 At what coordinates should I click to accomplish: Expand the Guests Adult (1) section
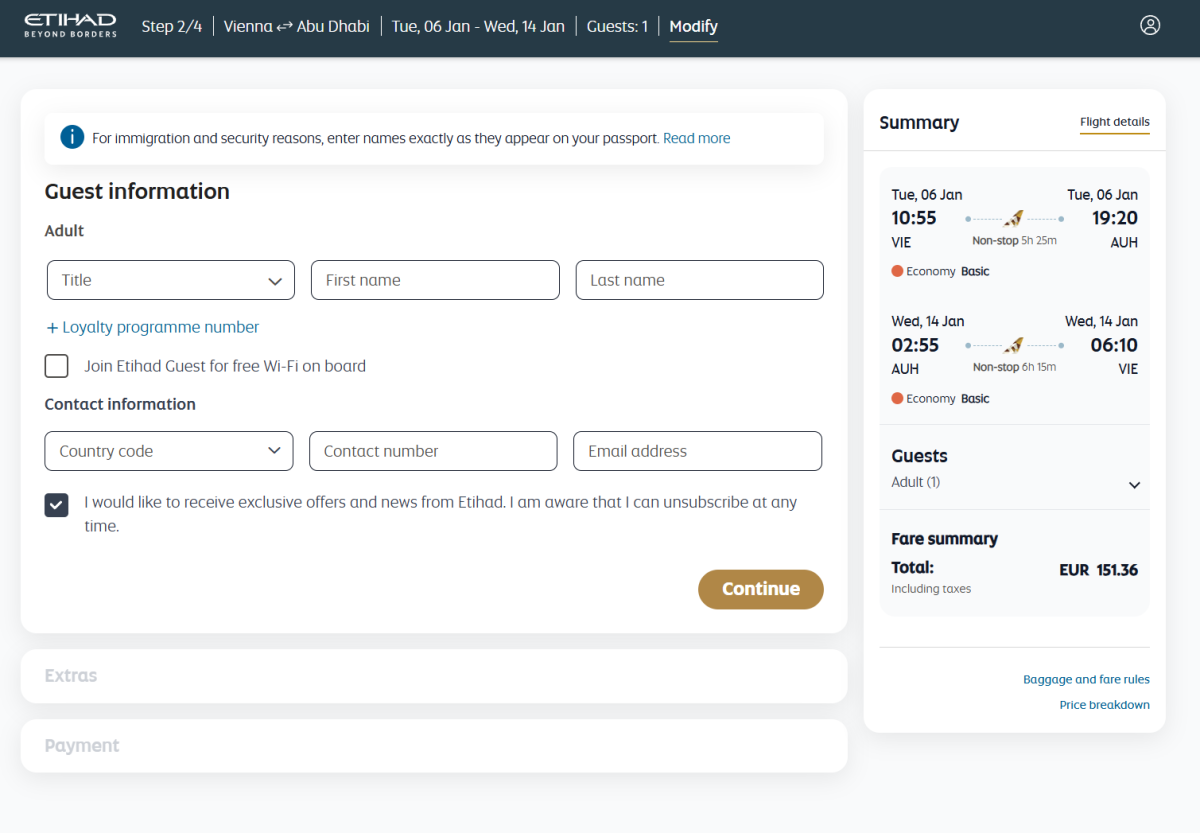(1134, 485)
